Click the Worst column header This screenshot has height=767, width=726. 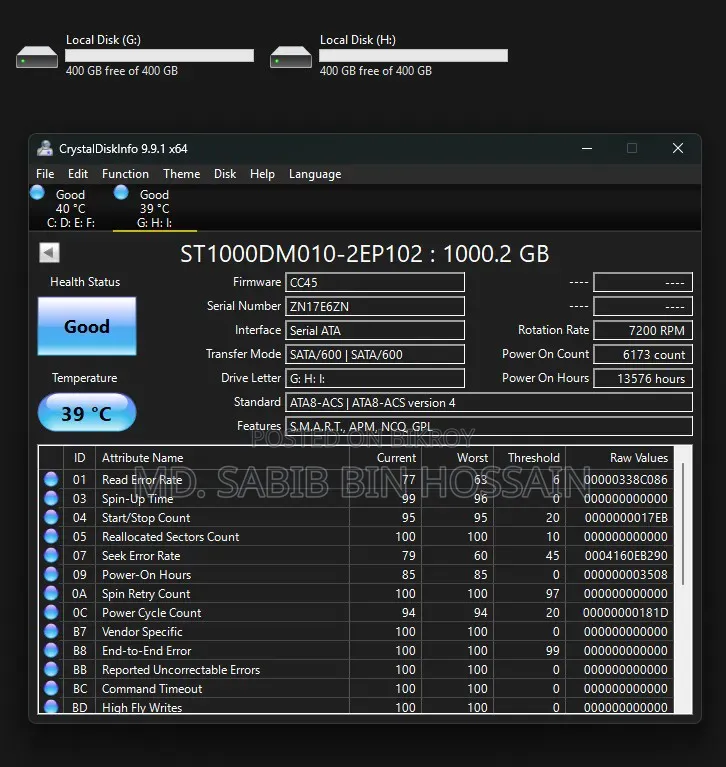point(457,458)
